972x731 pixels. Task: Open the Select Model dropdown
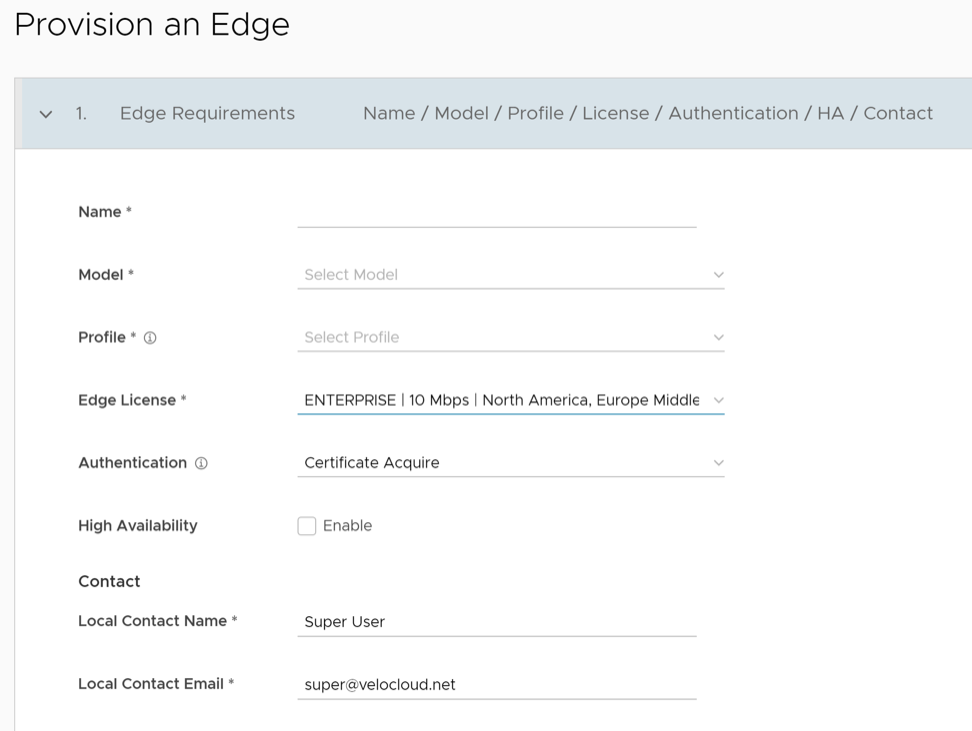500,275
